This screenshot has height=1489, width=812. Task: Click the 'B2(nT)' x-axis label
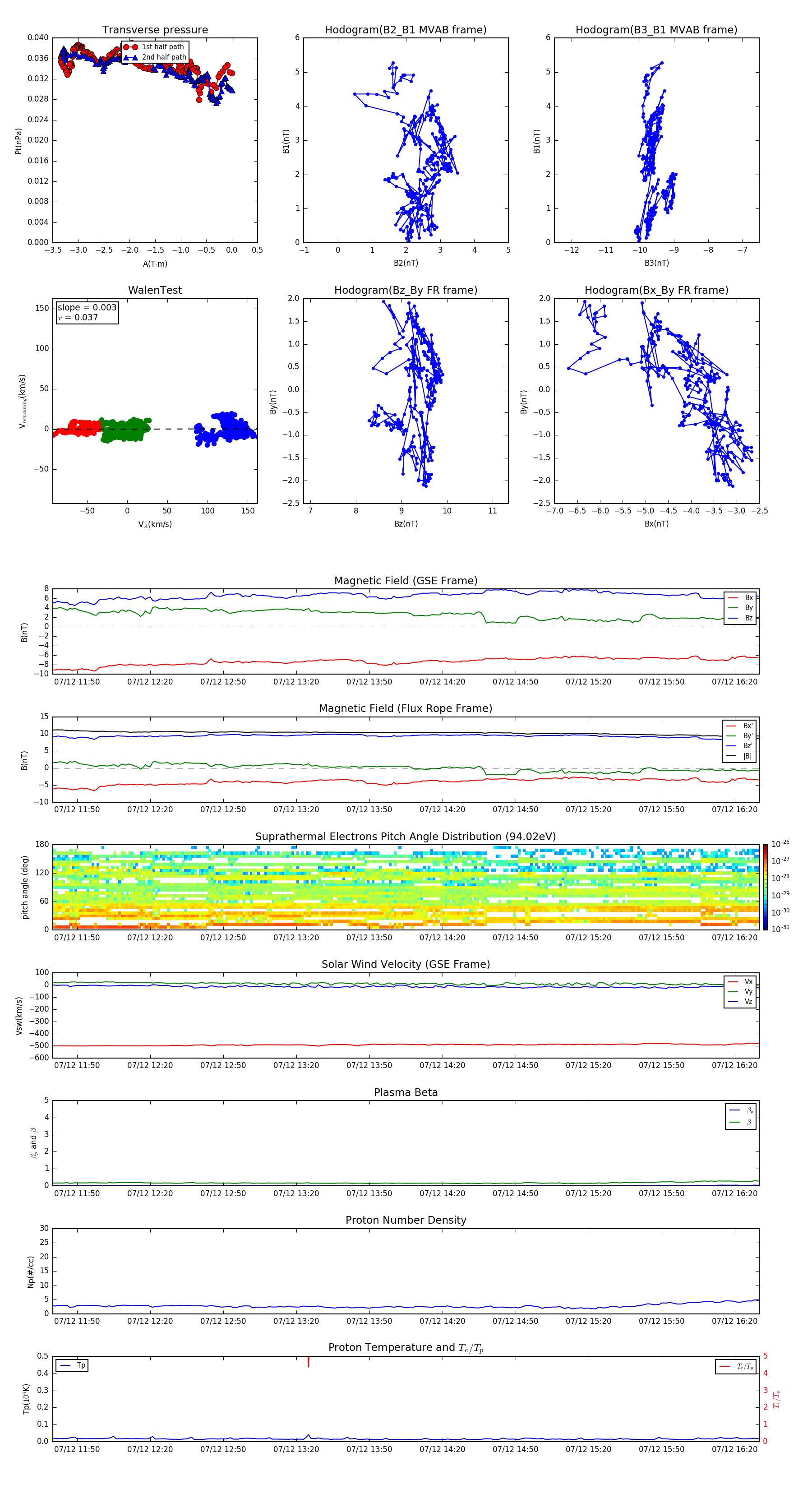coord(406,263)
